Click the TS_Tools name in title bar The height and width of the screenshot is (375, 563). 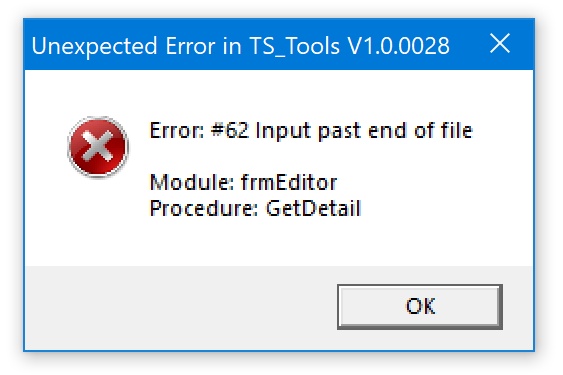pyautogui.click(x=294, y=47)
